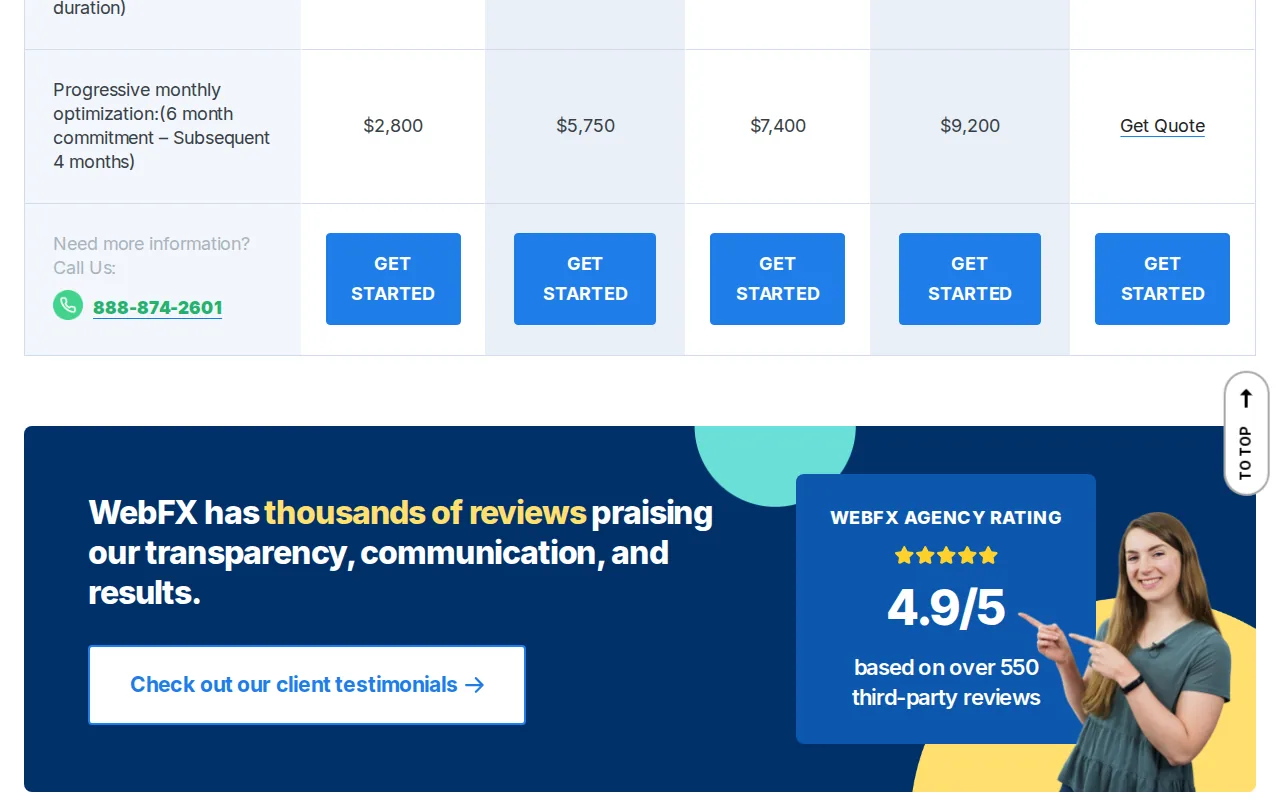Click the TO TOP arrow button
This screenshot has width=1280, height=800.
pos(1246,433)
